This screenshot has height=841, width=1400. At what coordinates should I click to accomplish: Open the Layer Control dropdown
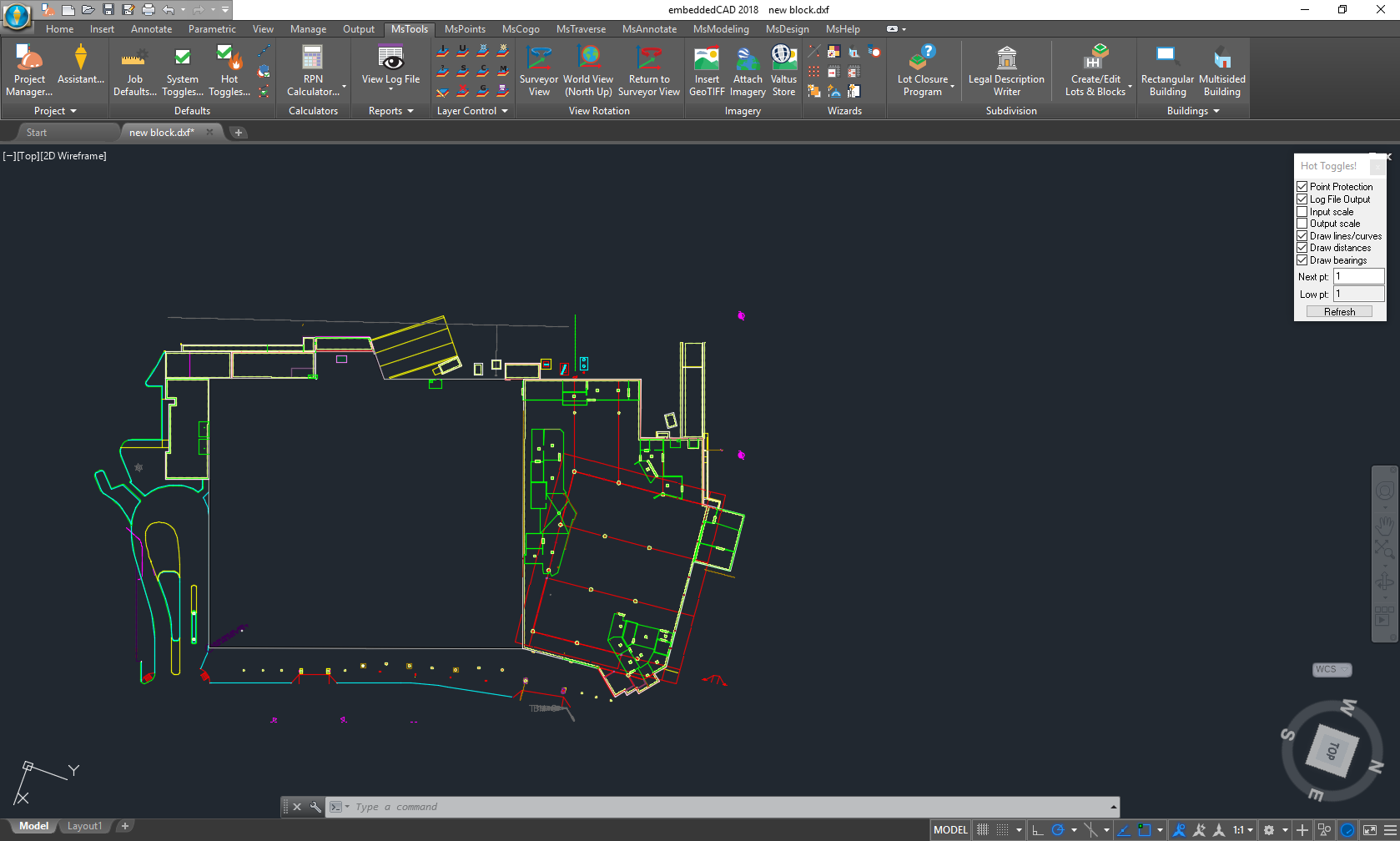pyautogui.click(x=471, y=110)
